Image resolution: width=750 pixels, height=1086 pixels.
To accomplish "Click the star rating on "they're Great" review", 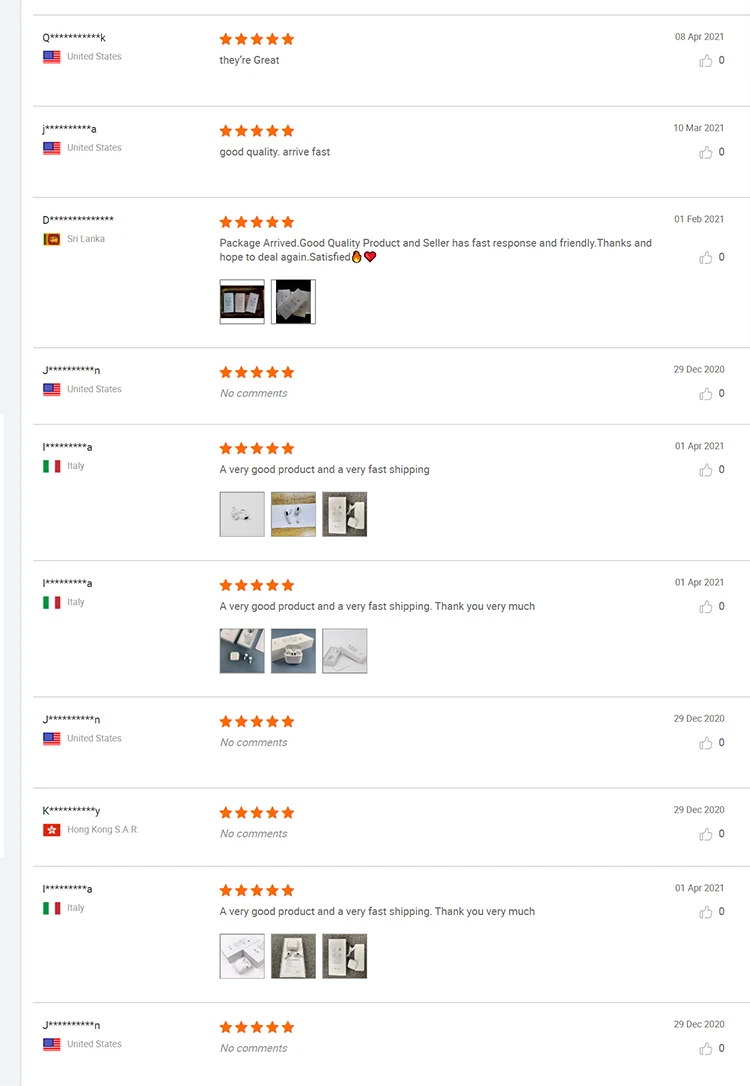I will (257, 39).
